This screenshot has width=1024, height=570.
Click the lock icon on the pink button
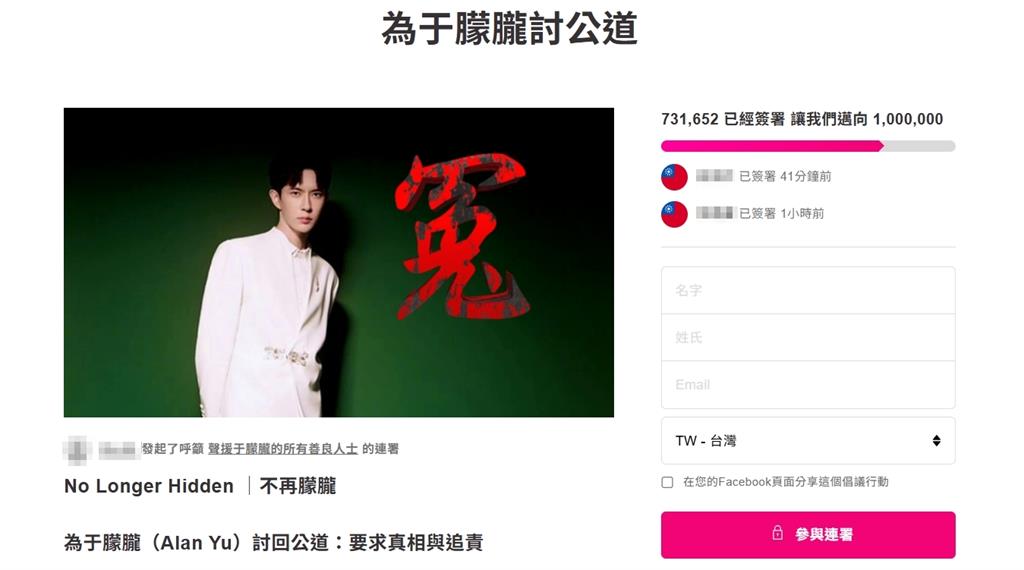click(x=777, y=533)
